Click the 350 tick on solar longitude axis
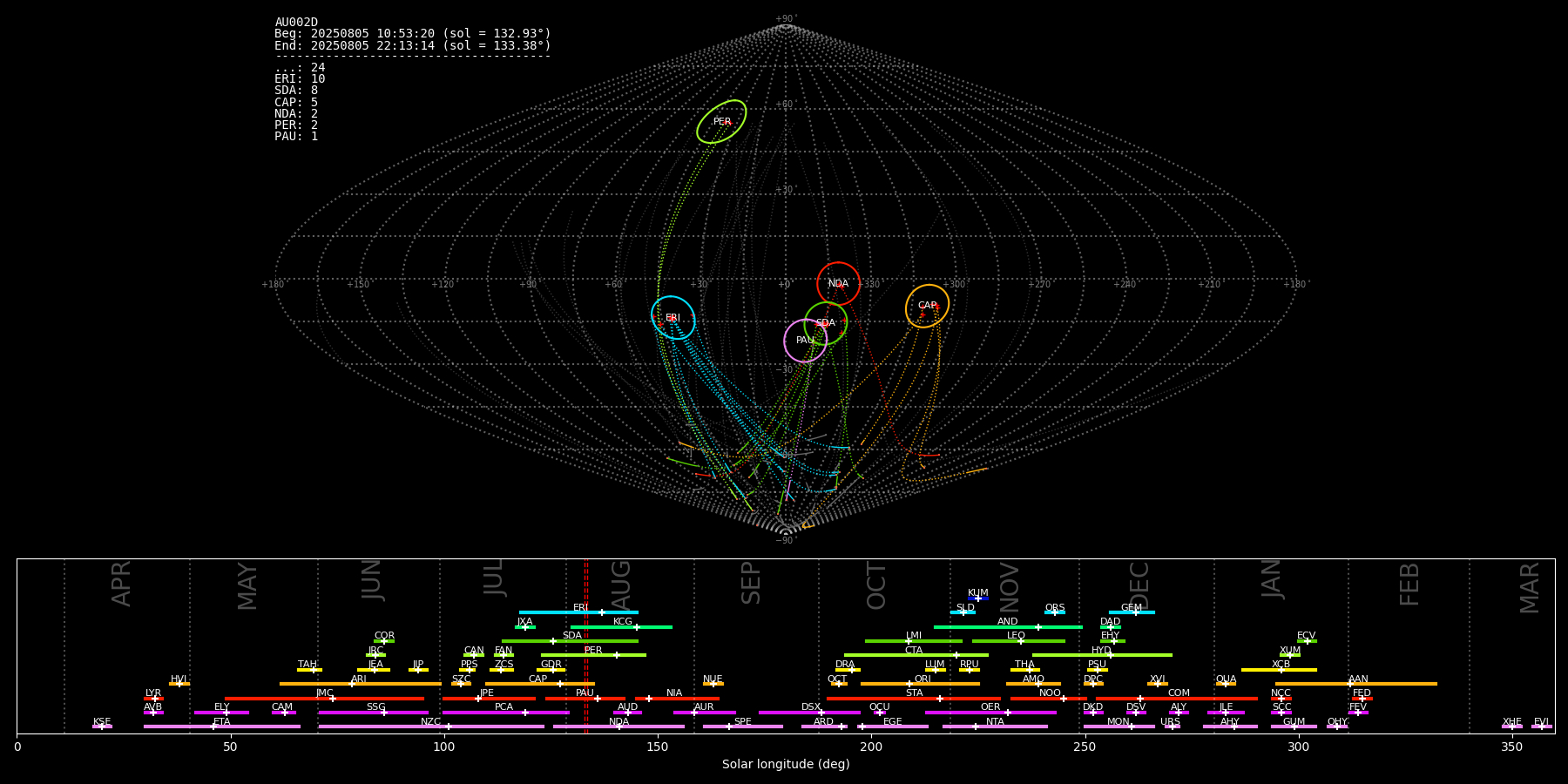The width and height of the screenshot is (1568, 784). 1512,747
